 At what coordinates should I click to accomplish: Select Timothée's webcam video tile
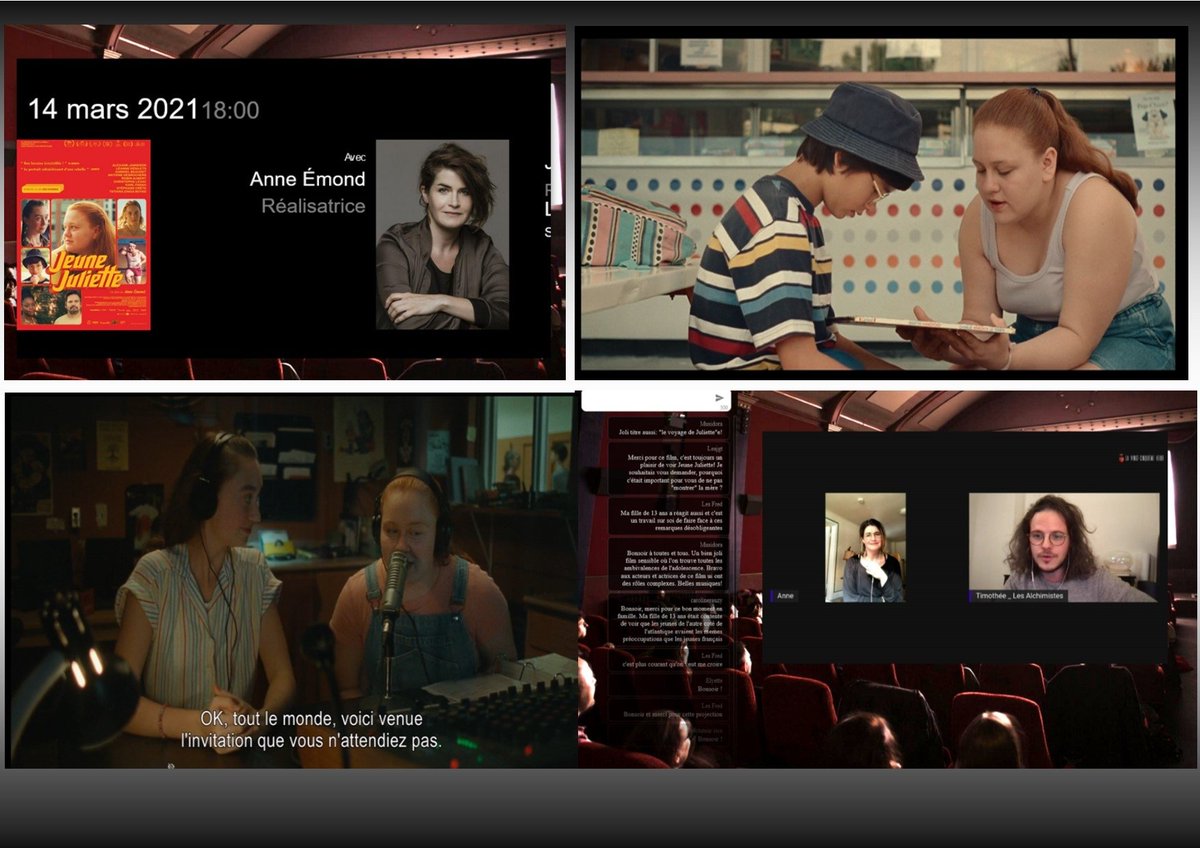click(x=1063, y=547)
